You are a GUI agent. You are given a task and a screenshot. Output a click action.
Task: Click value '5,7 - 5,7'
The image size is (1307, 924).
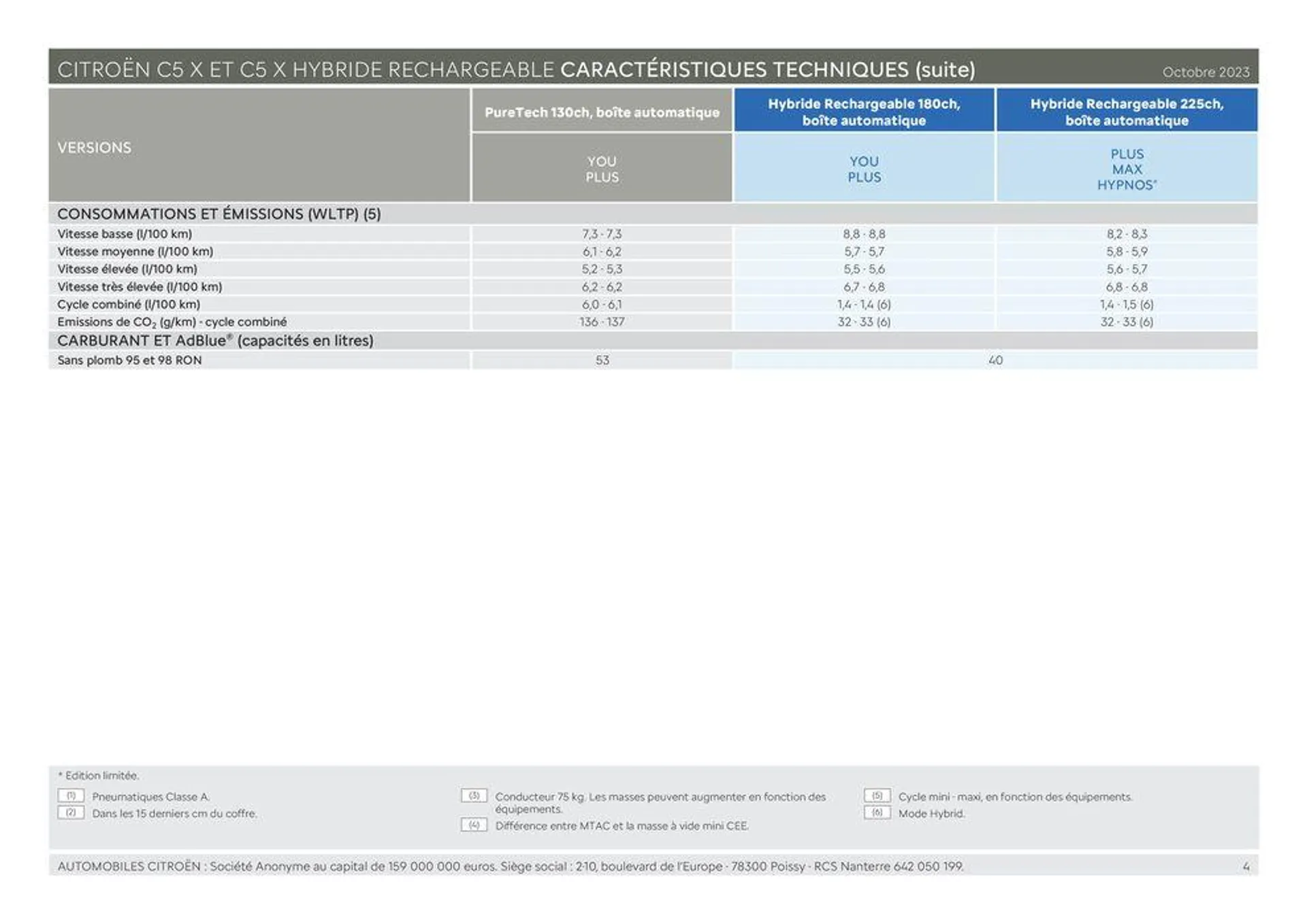click(864, 252)
